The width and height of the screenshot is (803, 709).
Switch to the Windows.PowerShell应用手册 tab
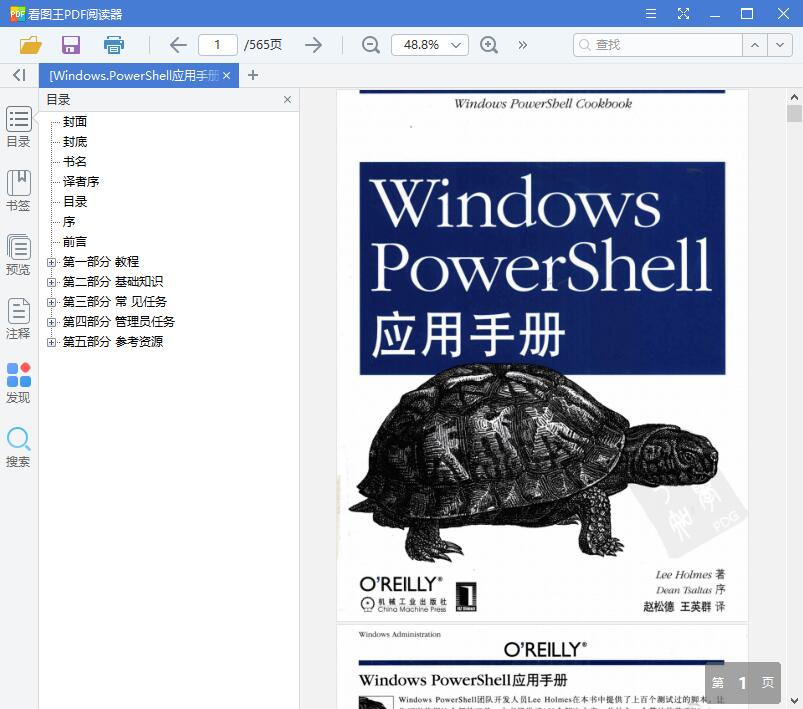(134, 76)
